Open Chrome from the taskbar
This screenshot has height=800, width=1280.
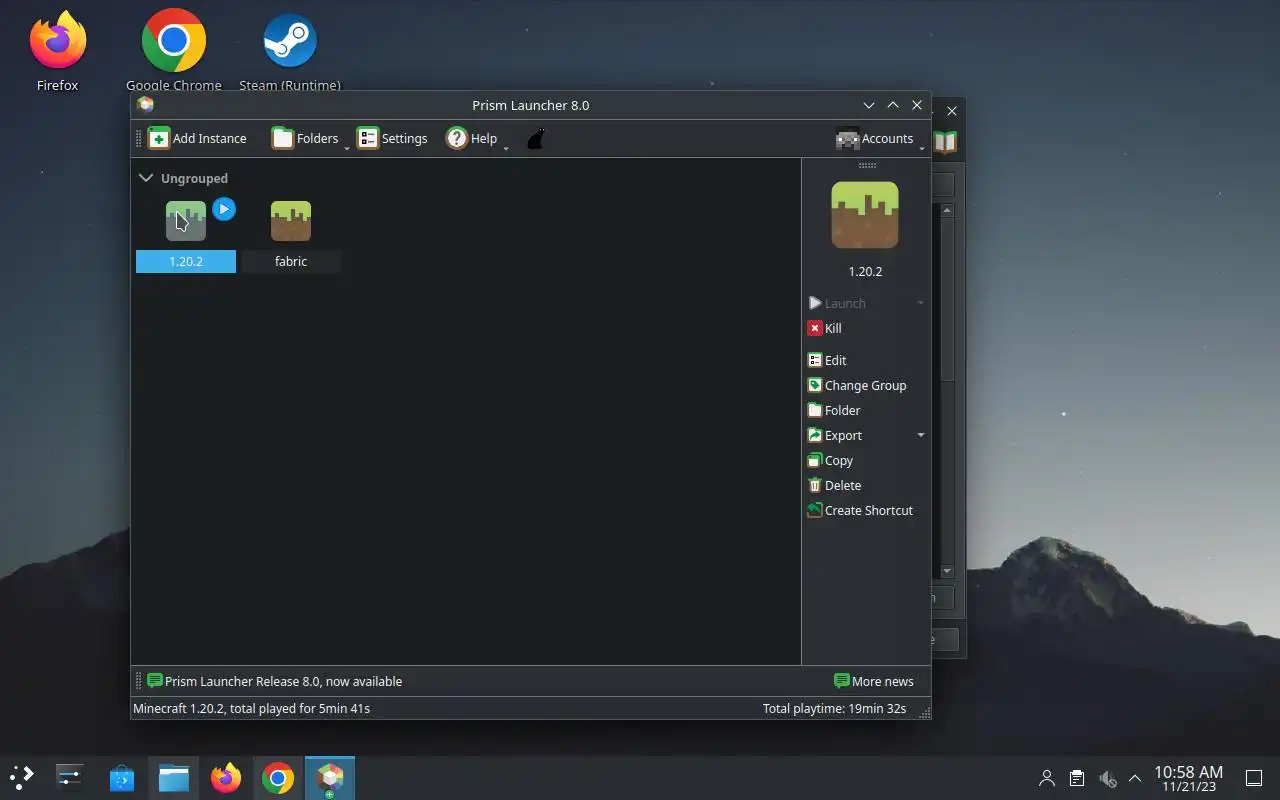[x=278, y=777]
